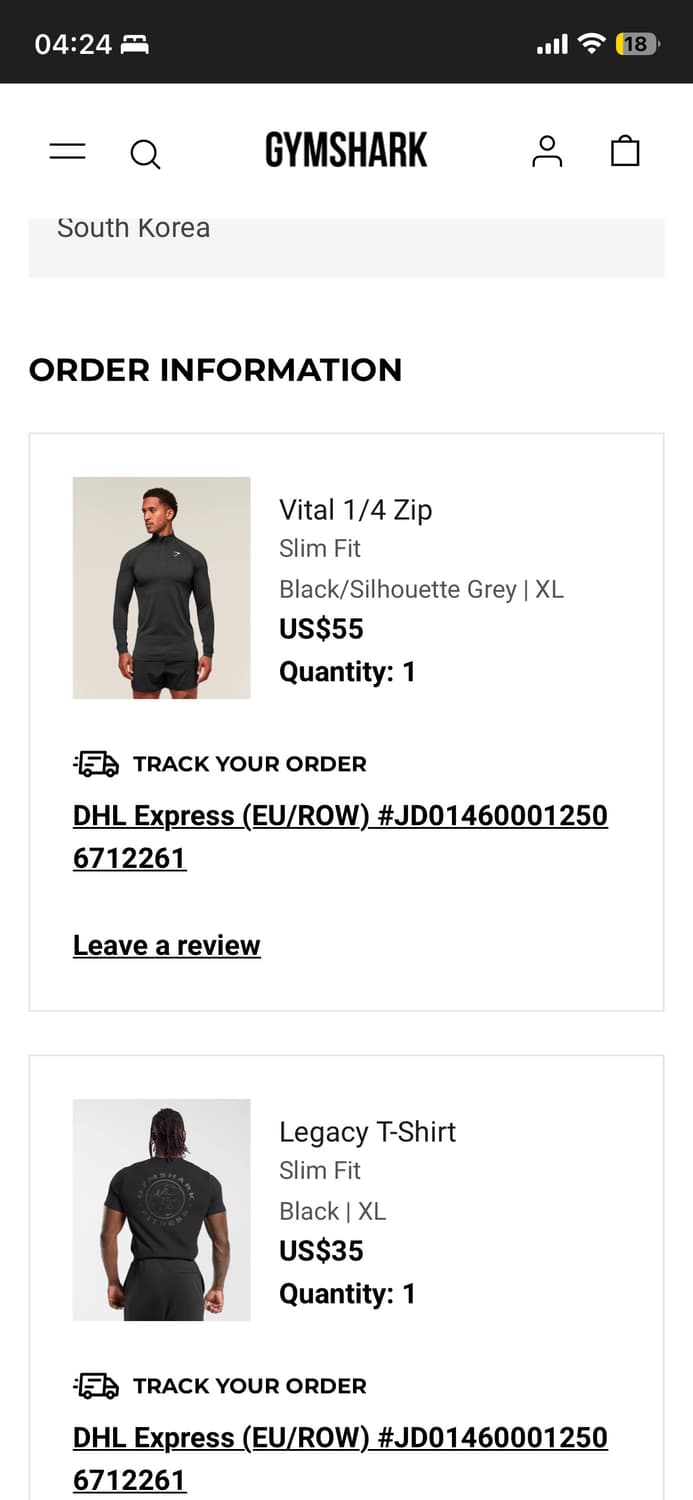Open the DHL Express tracking link for Vital 1/4 Zip
Image resolution: width=693 pixels, height=1500 pixels.
point(340,836)
